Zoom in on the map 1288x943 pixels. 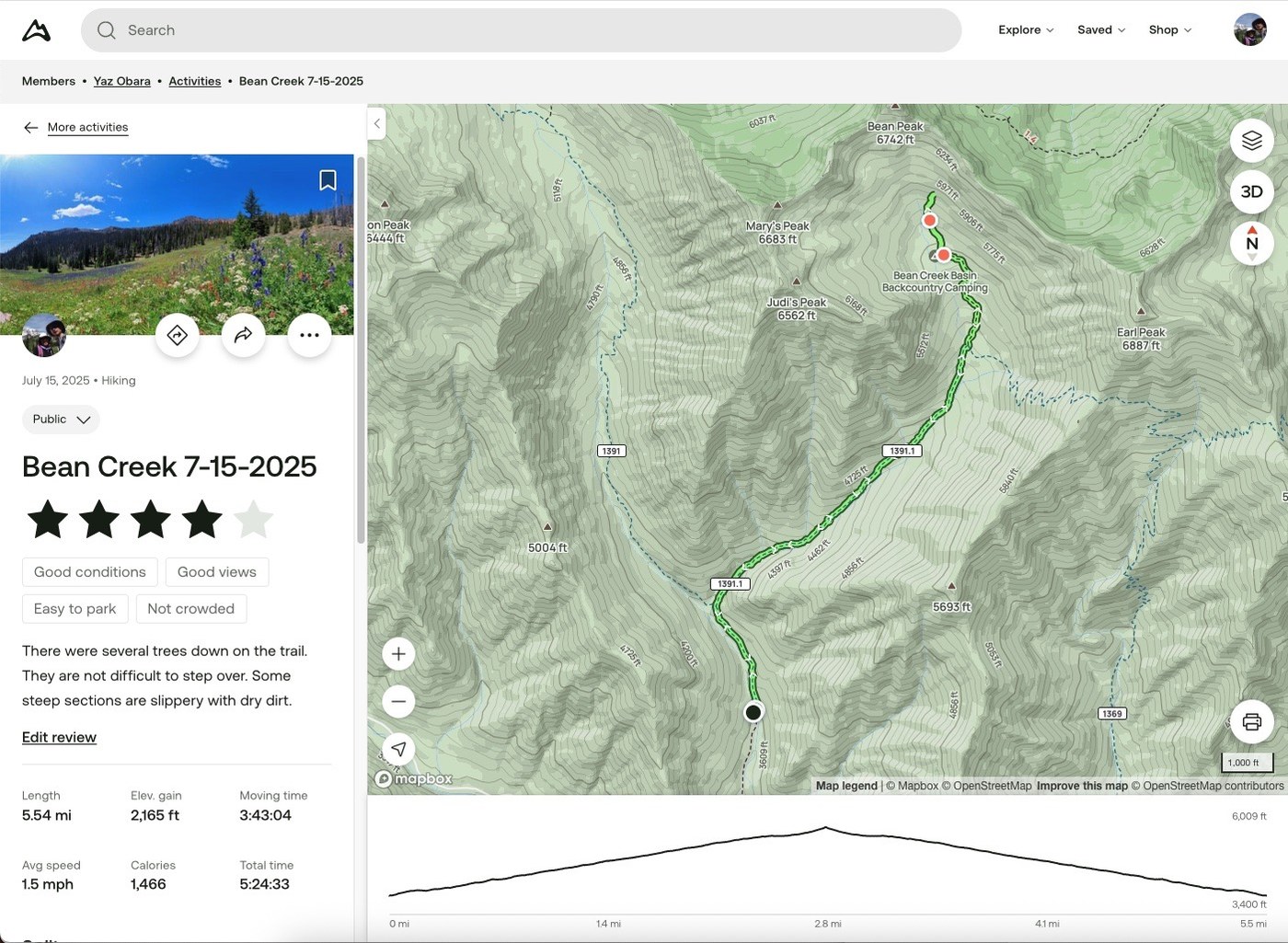coord(398,654)
